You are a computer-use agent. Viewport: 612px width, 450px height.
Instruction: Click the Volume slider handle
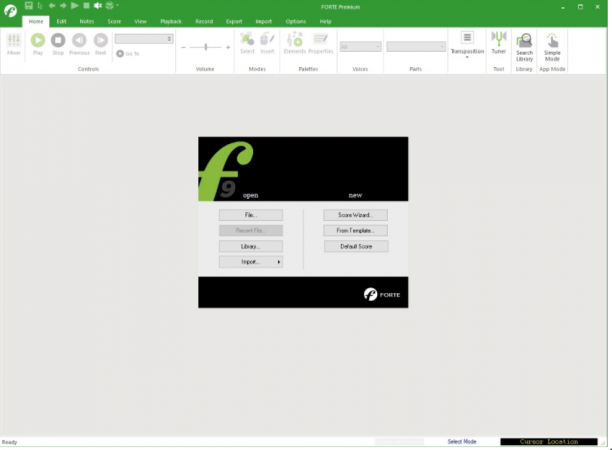pos(206,47)
